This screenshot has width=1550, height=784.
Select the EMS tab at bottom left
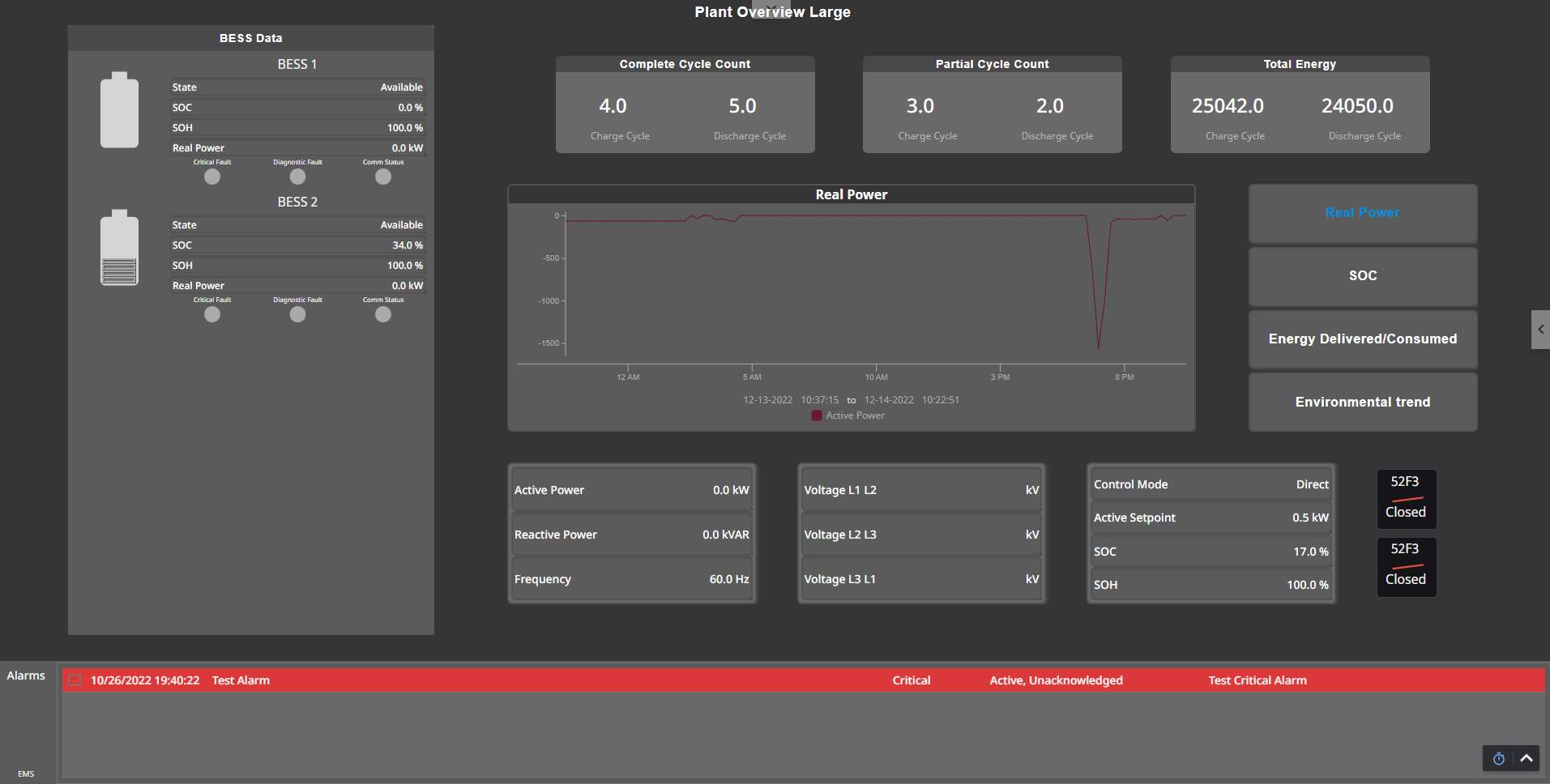(x=26, y=773)
